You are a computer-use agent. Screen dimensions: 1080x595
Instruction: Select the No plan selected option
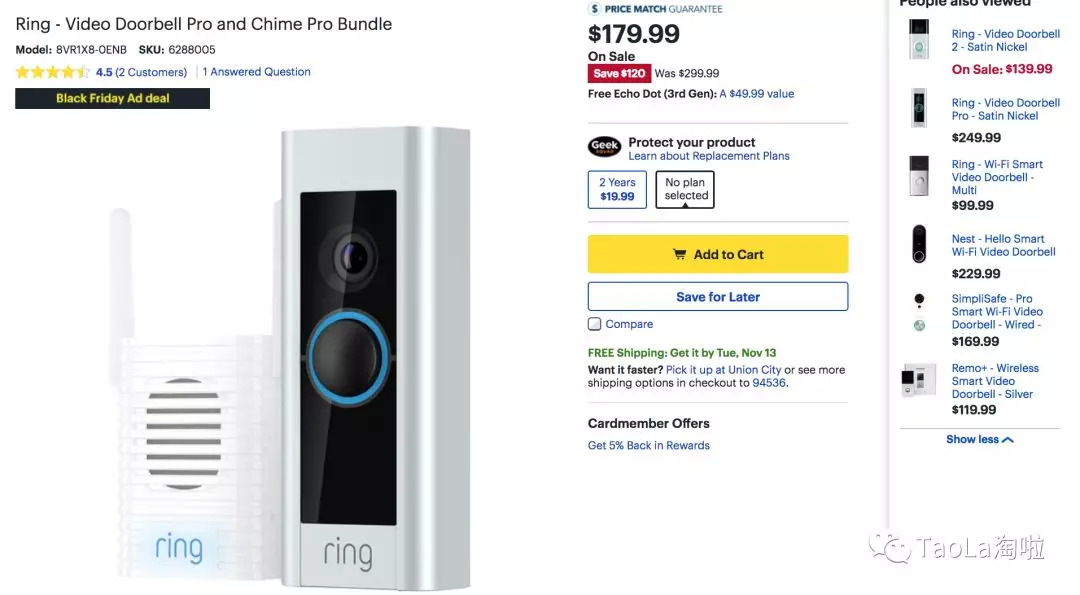coord(685,189)
